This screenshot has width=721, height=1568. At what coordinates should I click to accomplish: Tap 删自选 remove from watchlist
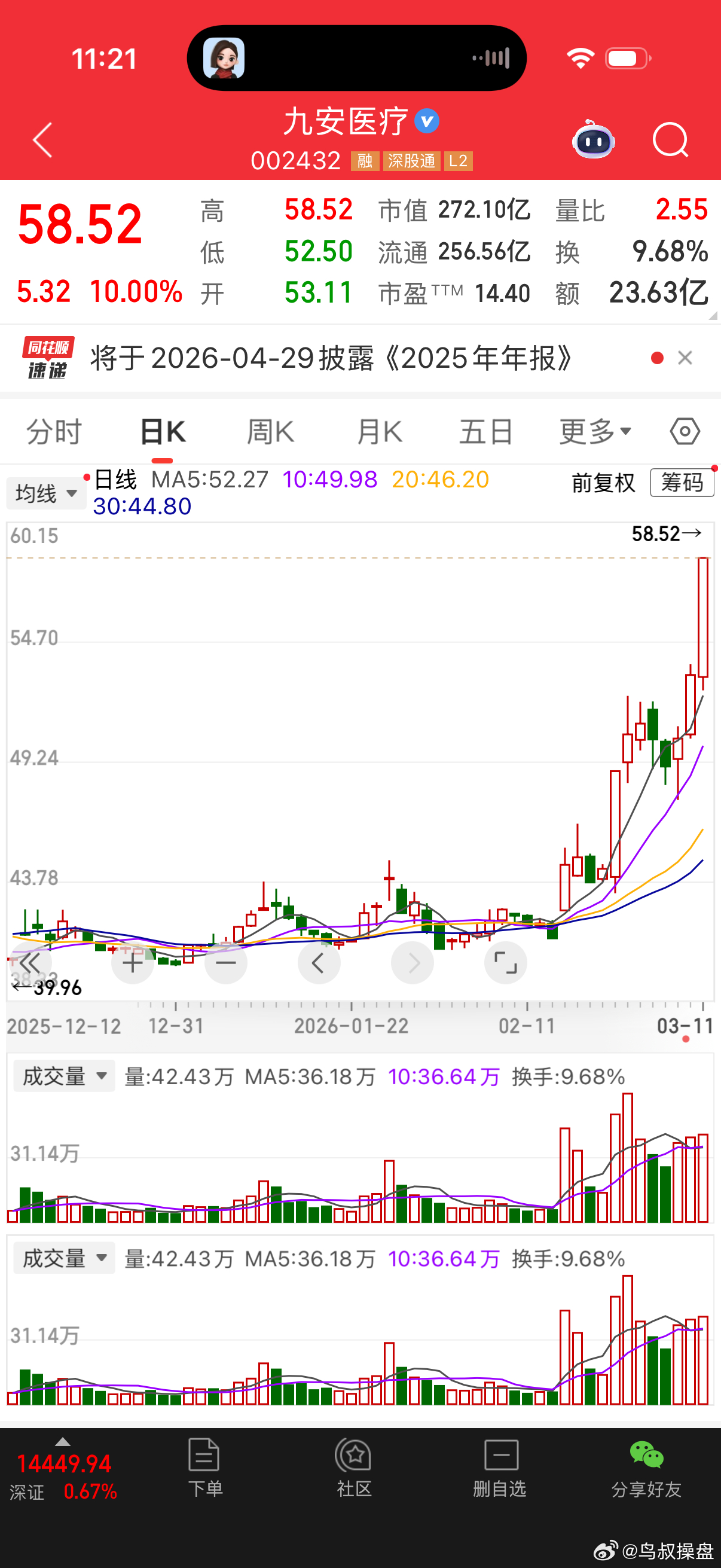(x=500, y=1468)
